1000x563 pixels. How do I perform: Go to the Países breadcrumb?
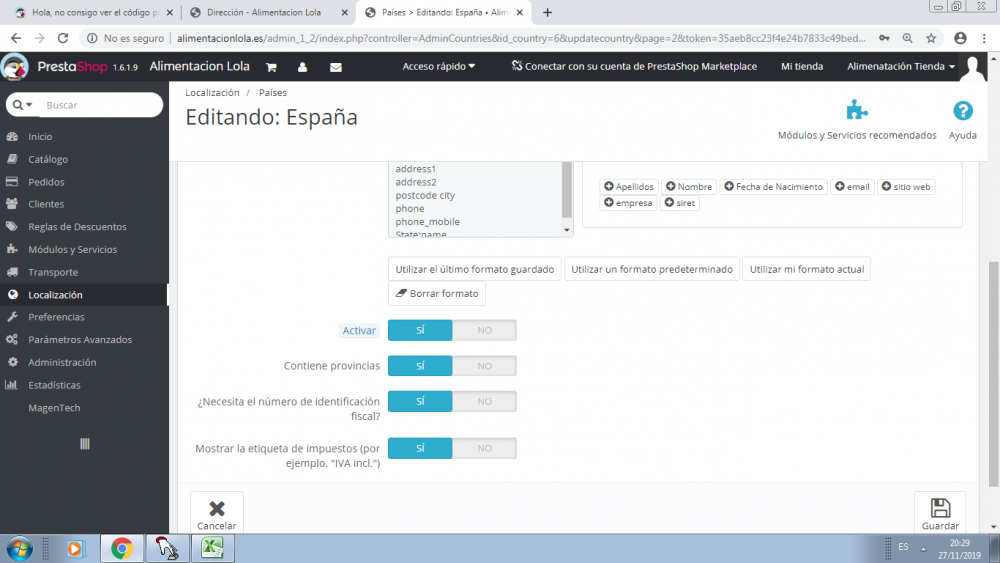pyautogui.click(x=273, y=92)
